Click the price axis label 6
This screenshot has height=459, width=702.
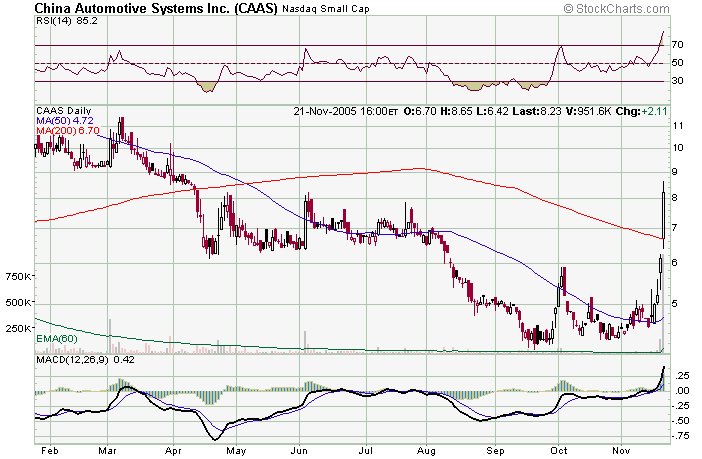pos(675,262)
